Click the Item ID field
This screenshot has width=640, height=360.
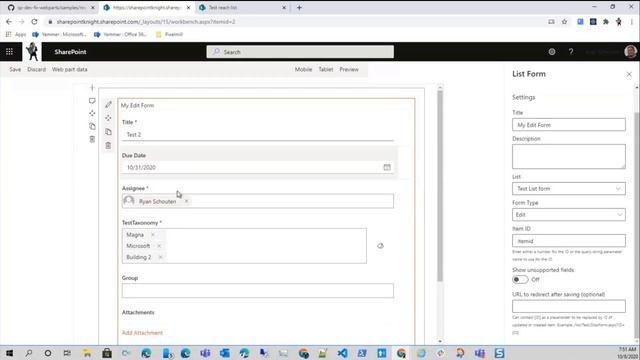(569, 241)
